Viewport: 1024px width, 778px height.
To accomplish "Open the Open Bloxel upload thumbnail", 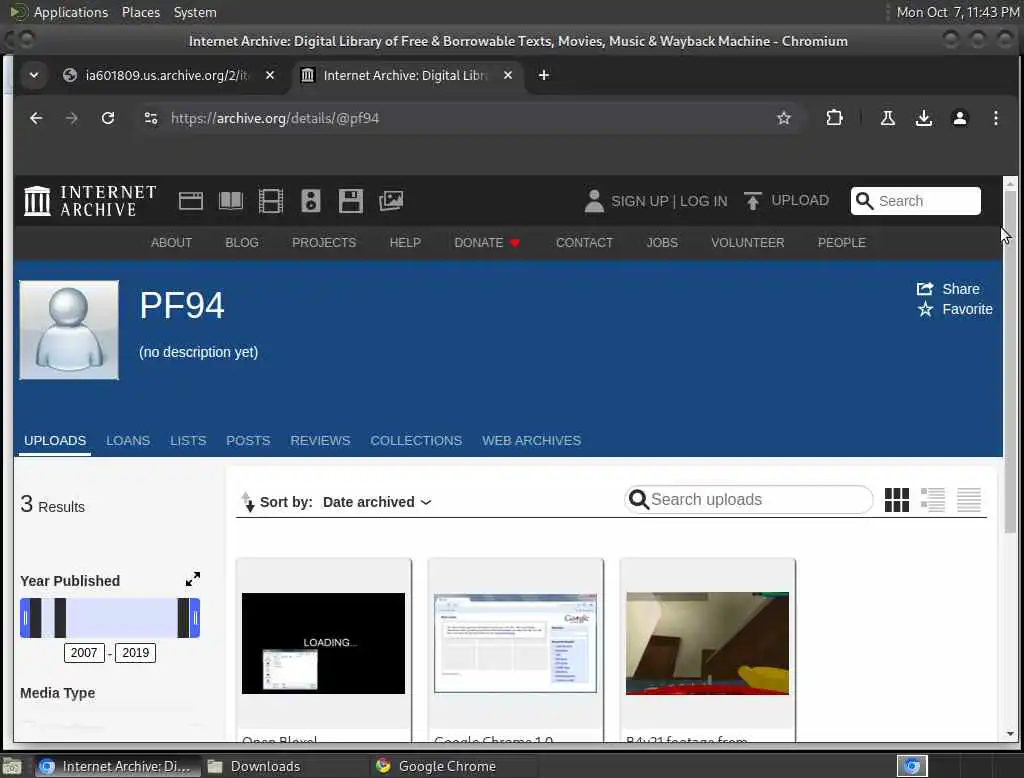I will click(x=323, y=643).
